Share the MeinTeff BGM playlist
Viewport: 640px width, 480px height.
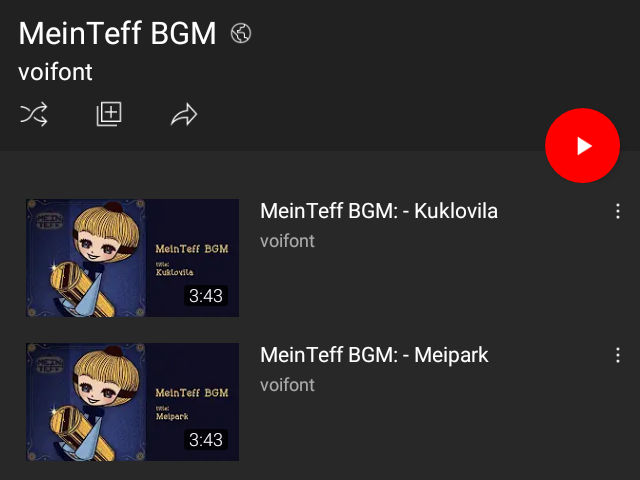pyautogui.click(x=184, y=115)
